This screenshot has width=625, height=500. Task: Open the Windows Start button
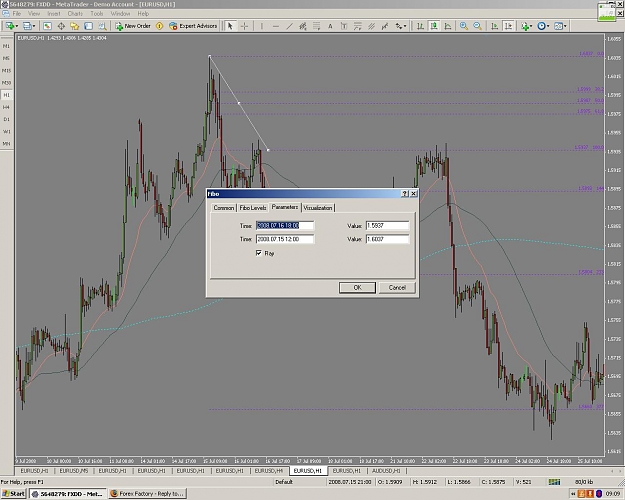(13, 494)
